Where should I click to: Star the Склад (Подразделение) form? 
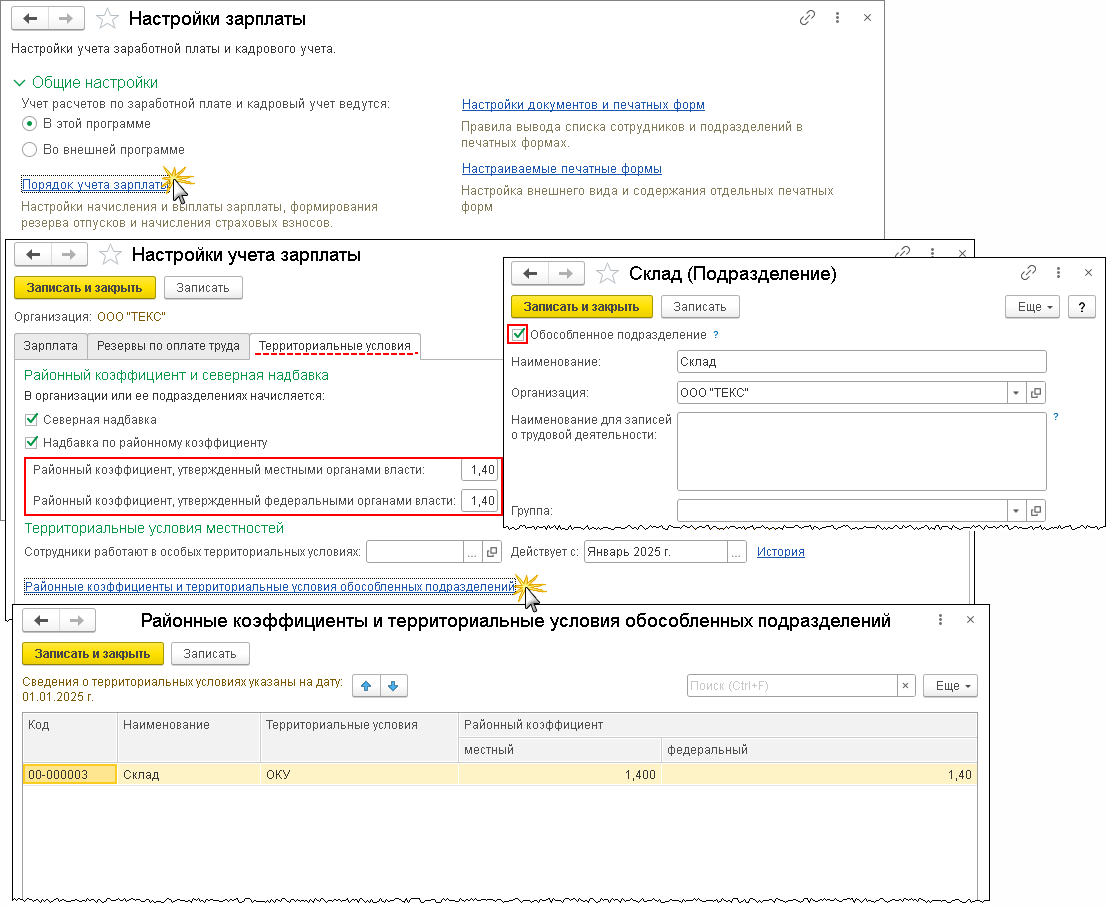click(x=607, y=273)
